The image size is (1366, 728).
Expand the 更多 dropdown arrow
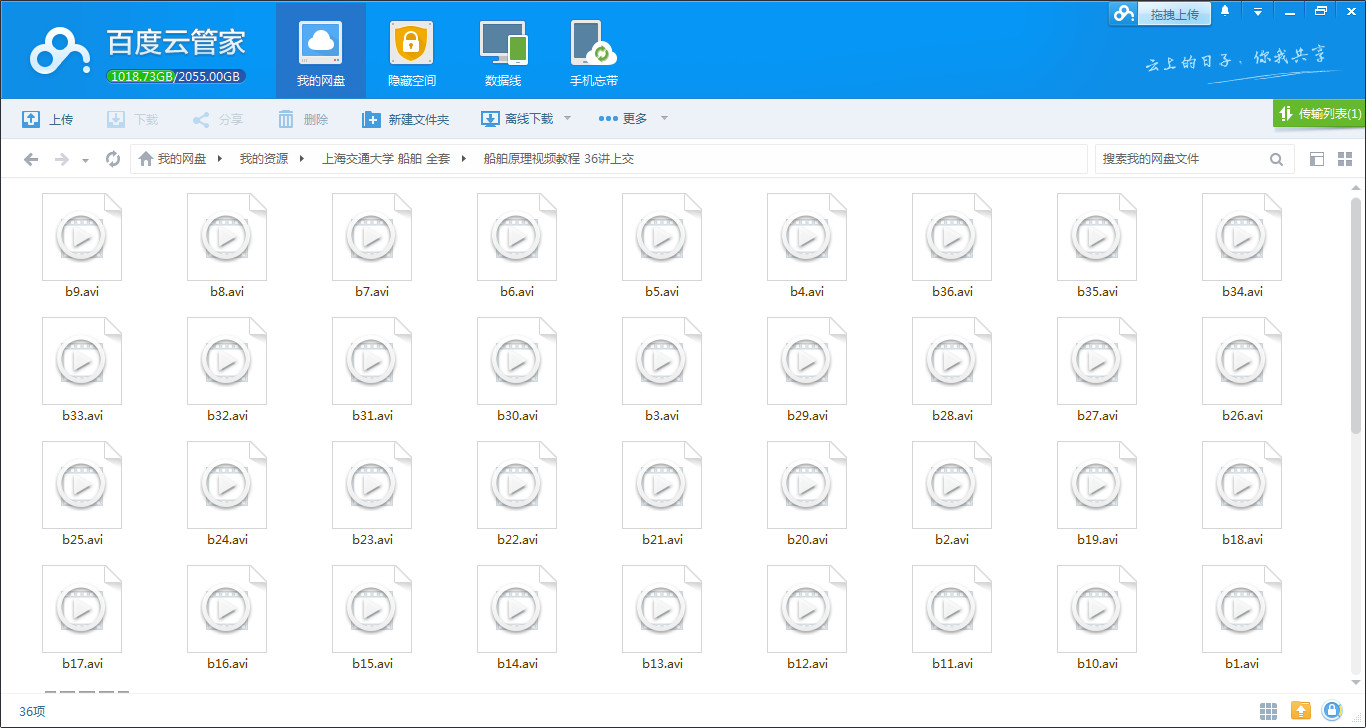coord(664,119)
